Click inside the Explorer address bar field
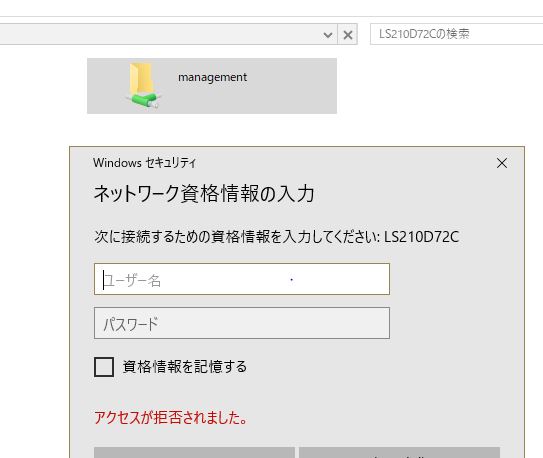The width and height of the screenshot is (543, 458). point(159,34)
